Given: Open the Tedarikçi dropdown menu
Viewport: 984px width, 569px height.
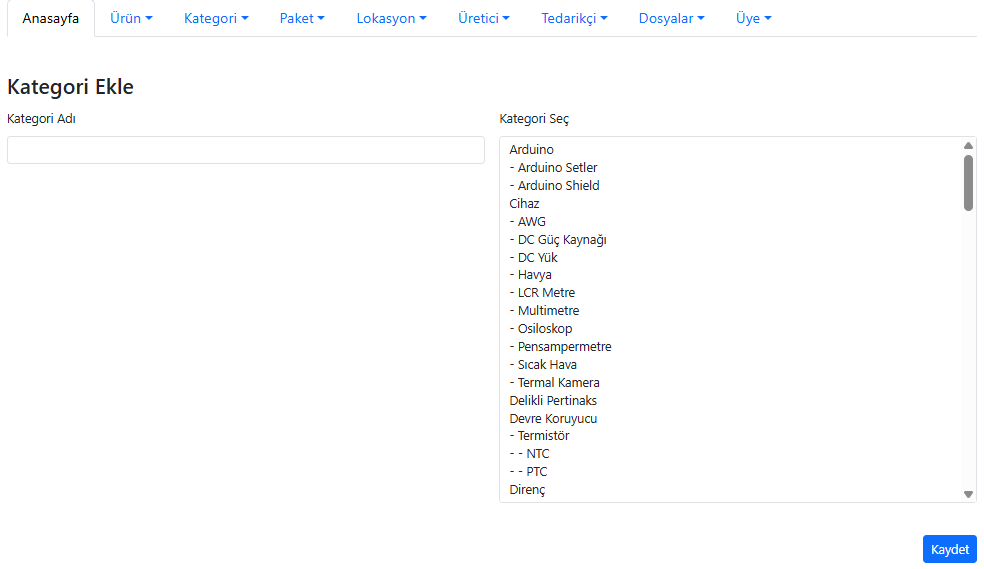Looking at the screenshot, I should [x=574, y=18].
